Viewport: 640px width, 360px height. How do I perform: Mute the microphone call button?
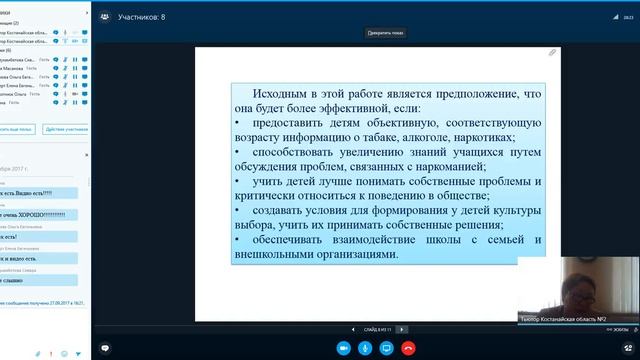pos(365,348)
